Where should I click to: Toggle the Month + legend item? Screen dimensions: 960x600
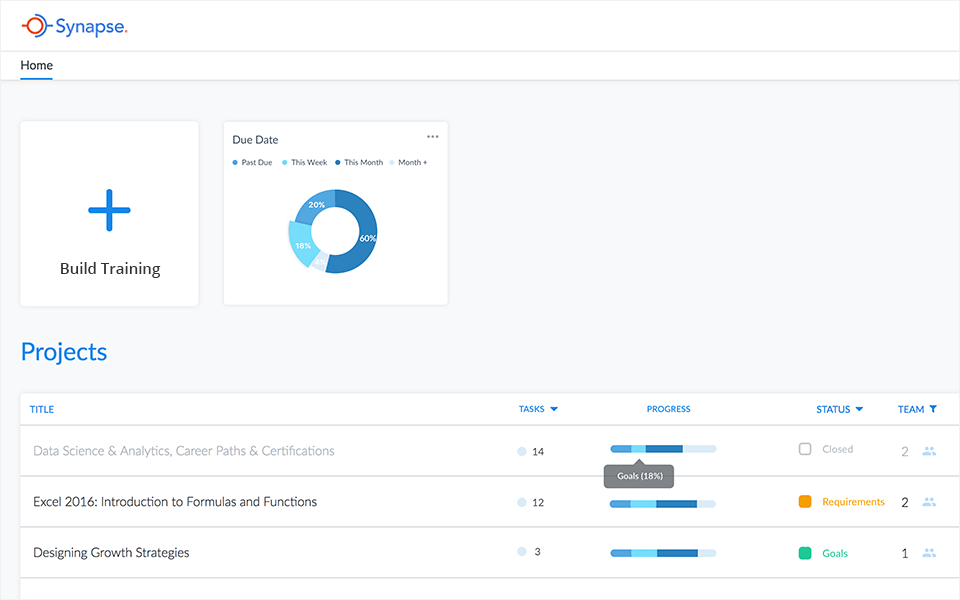[408, 162]
